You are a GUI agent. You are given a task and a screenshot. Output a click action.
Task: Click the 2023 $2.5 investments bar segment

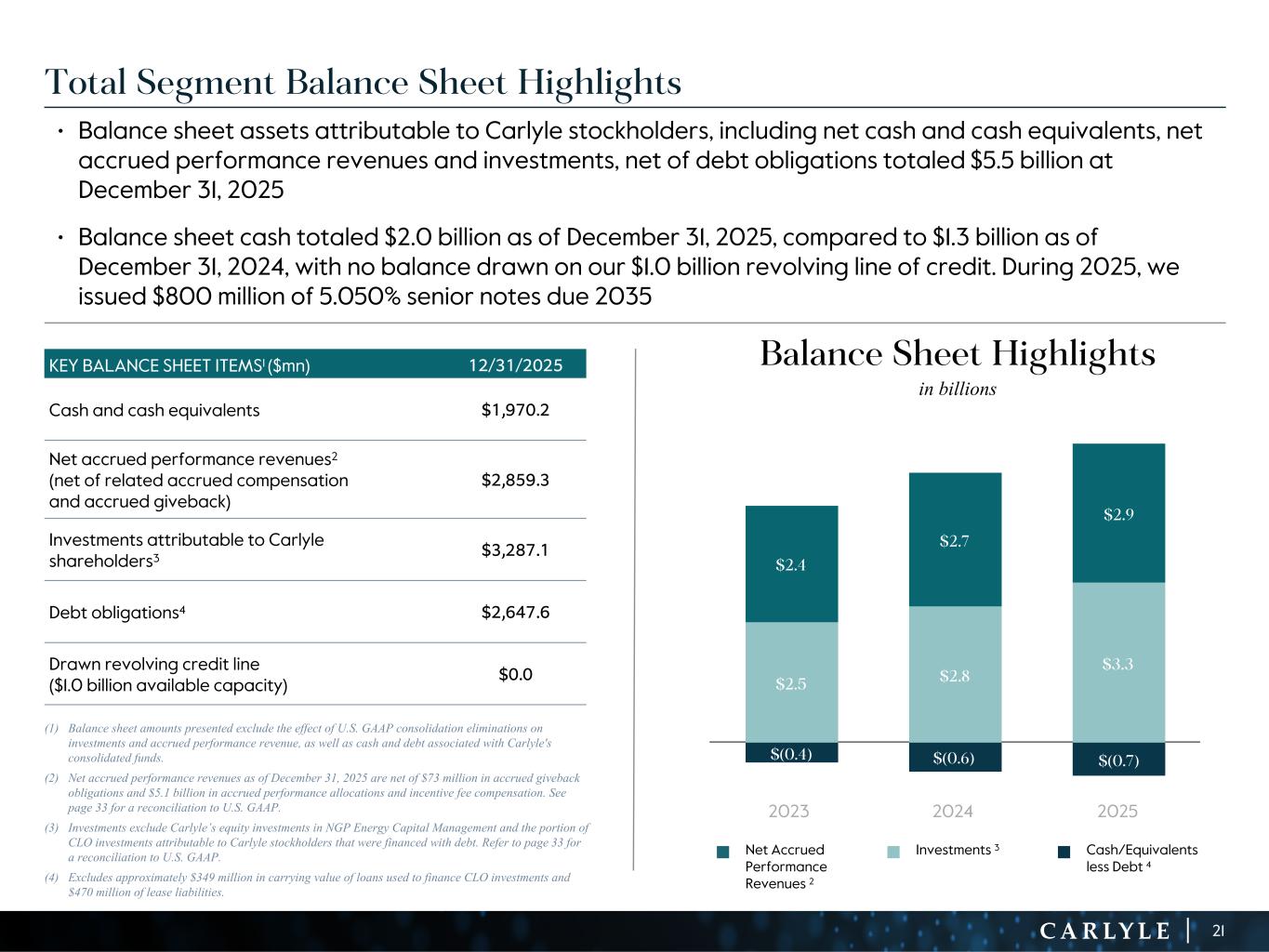(791, 682)
